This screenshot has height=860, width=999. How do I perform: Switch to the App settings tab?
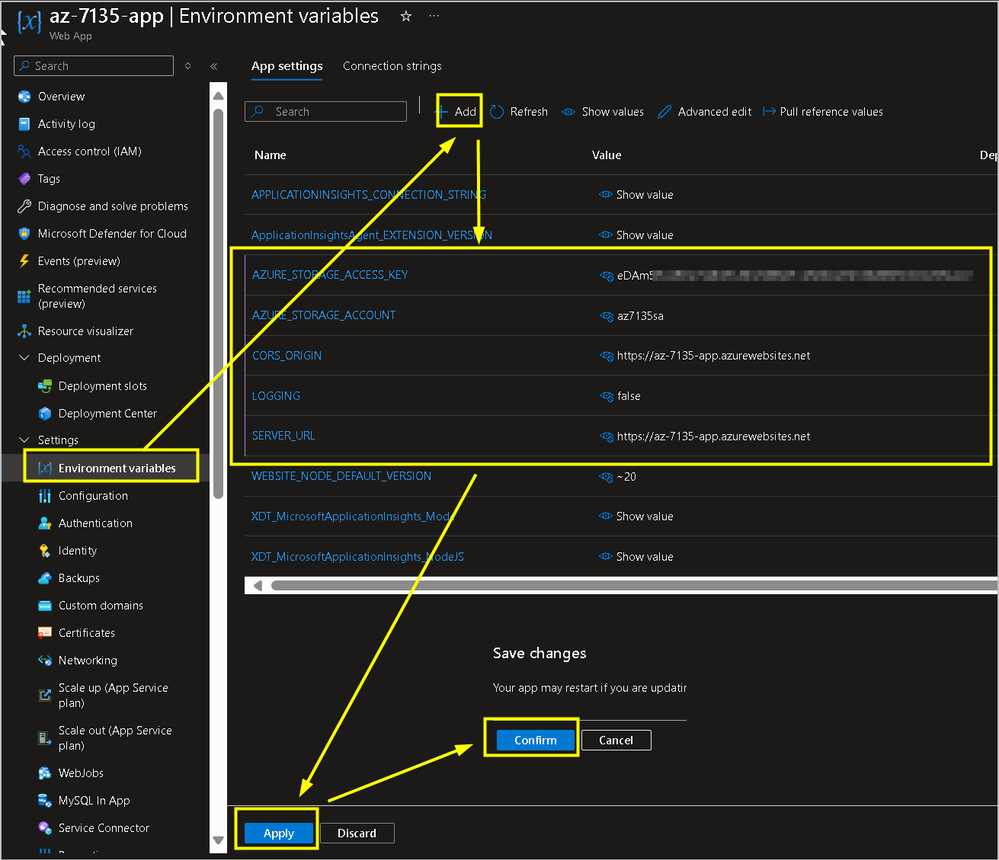(x=287, y=66)
